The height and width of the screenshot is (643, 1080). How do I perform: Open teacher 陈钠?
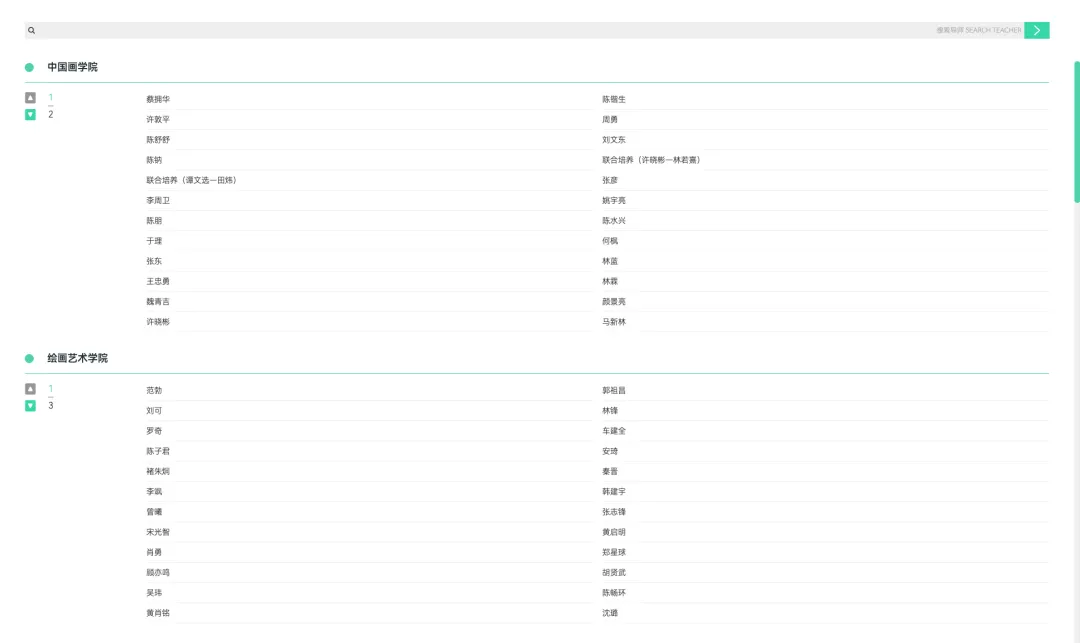[154, 160]
